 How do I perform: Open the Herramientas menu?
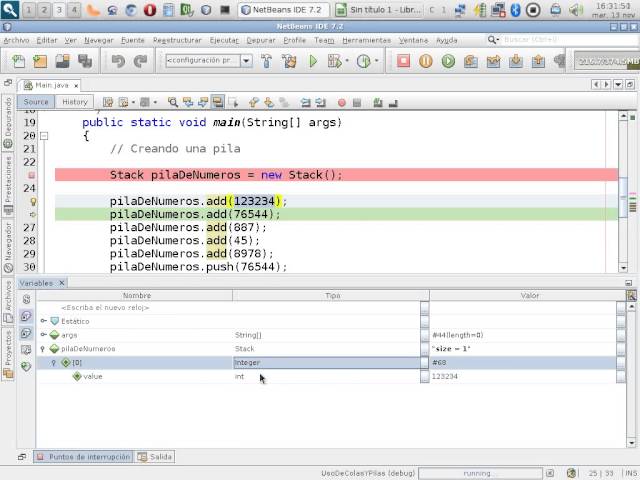(x=367, y=40)
